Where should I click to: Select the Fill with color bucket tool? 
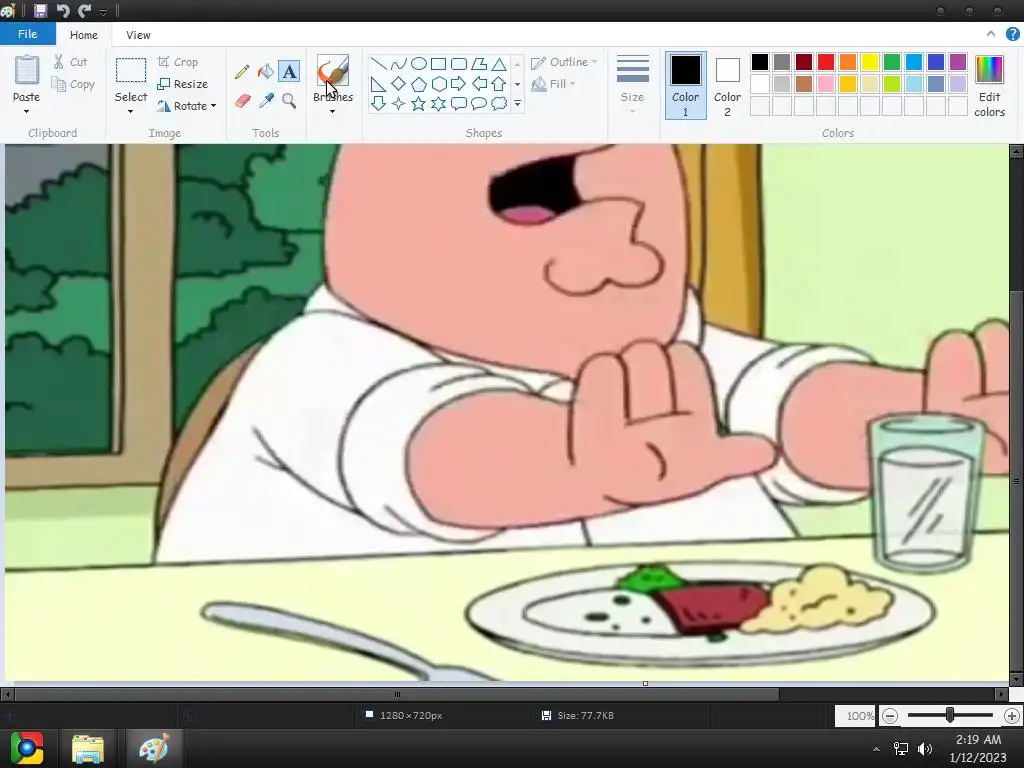pyautogui.click(x=265, y=71)
